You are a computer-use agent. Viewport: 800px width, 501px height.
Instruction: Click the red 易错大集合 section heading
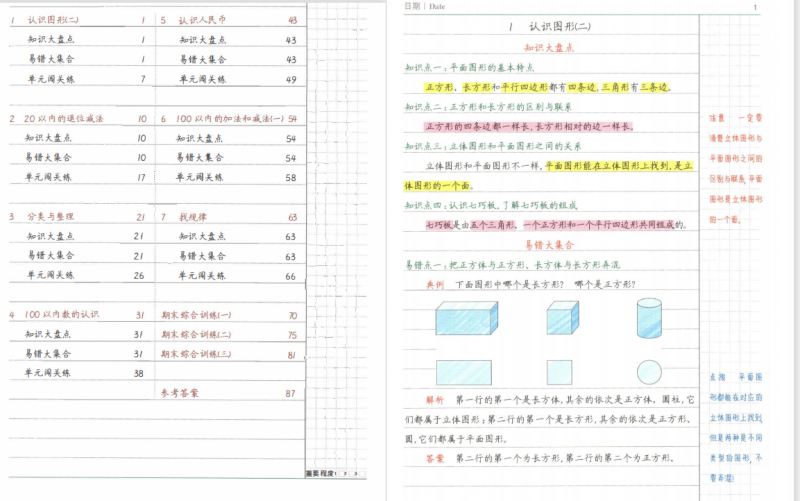(549, 245)
